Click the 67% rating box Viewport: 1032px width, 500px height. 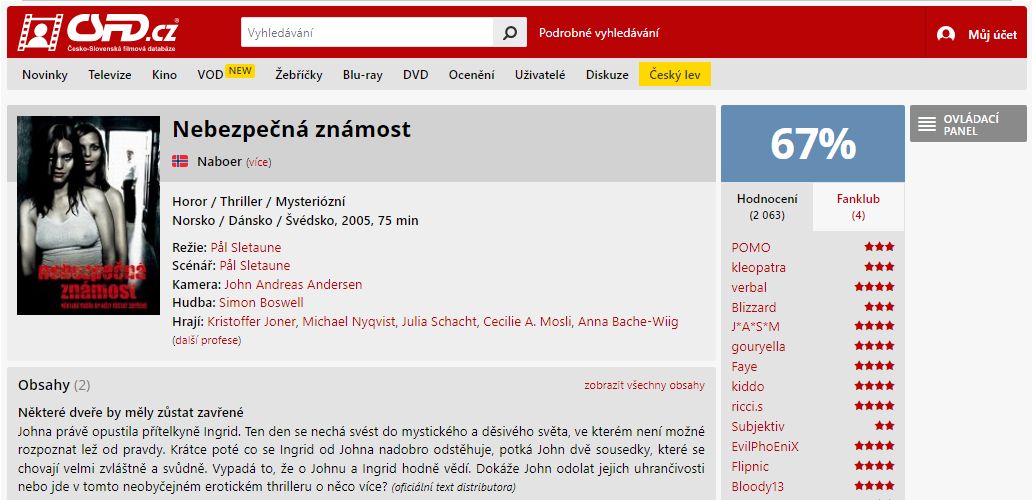point(813,143)
